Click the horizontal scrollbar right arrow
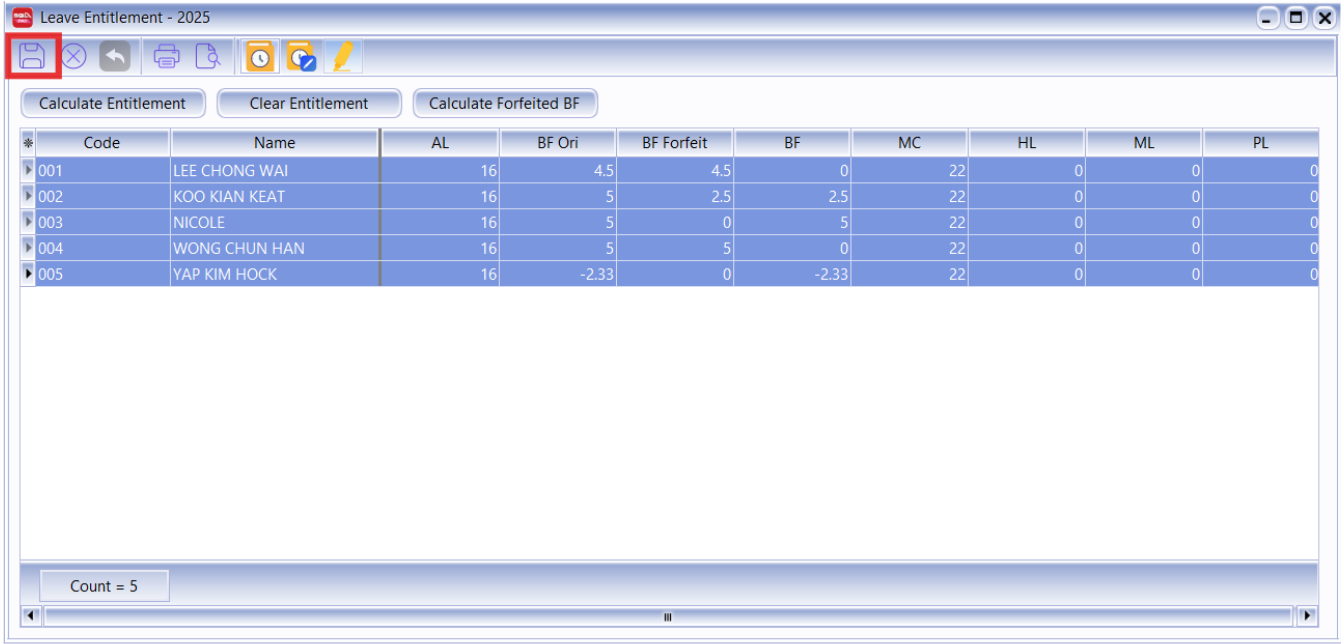 (x=1307, y=616)
